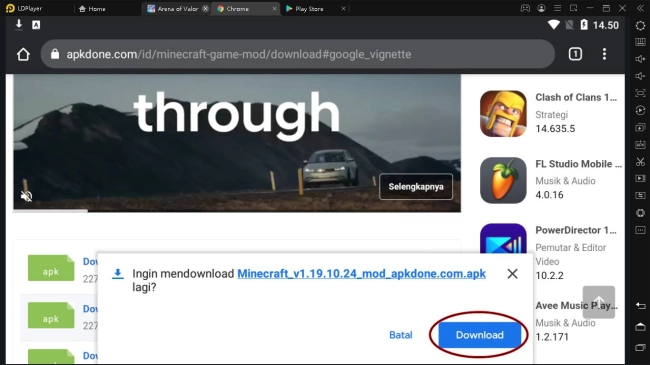Viewport: 650px width, 365px height.
Task: Click the first green apk file icon
Action: (x=51, y=268)
